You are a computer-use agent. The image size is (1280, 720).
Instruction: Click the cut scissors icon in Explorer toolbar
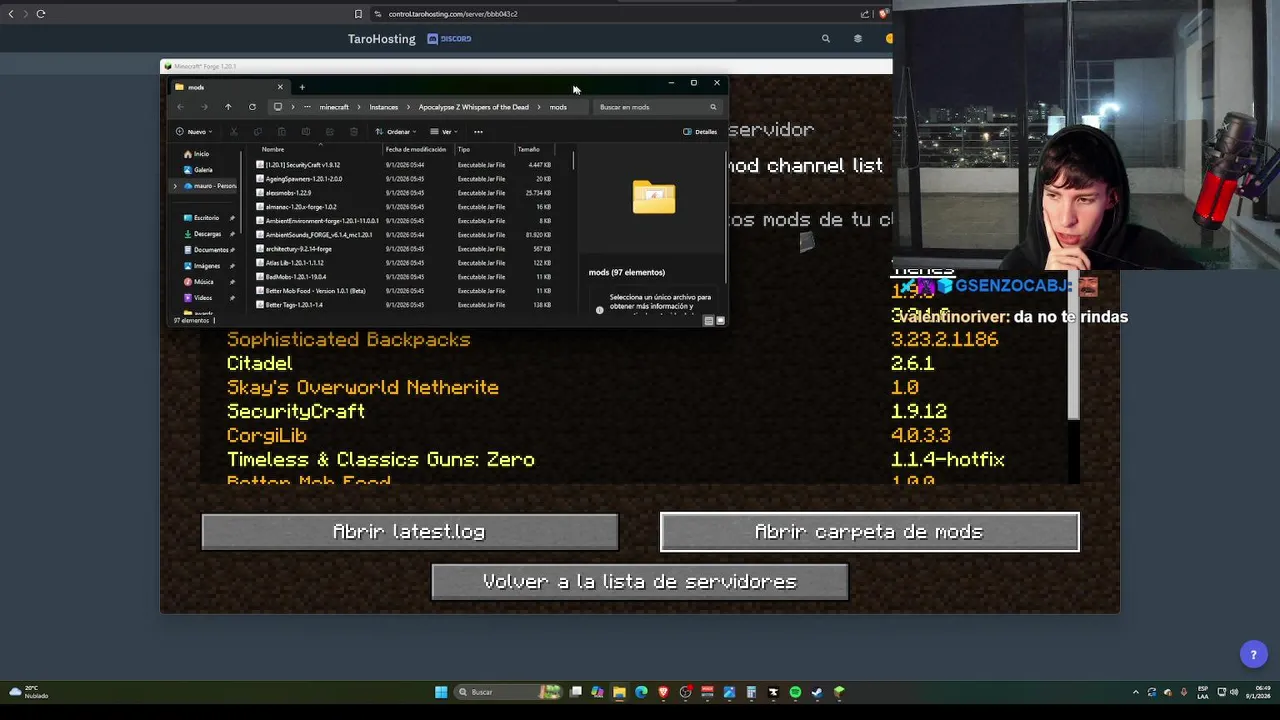tap(234, 132)
